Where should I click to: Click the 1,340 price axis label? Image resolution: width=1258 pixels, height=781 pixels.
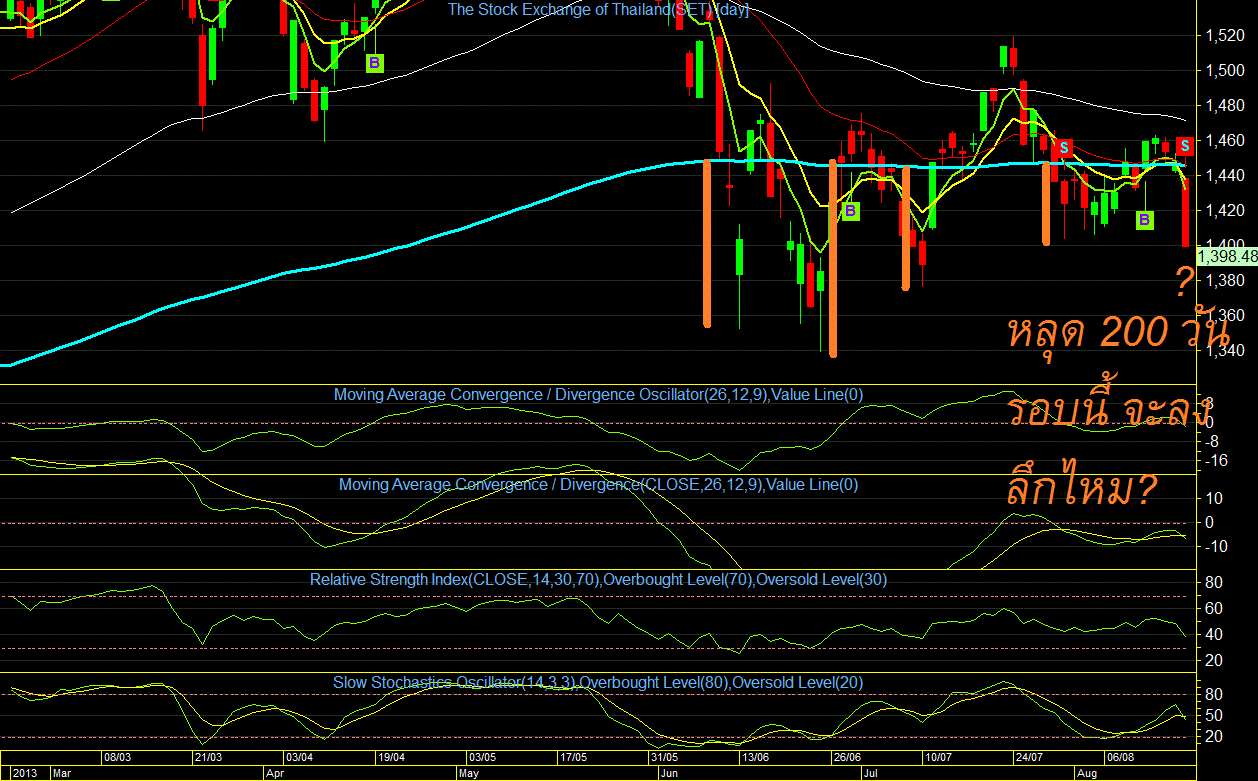click(x=1223, y=351)
